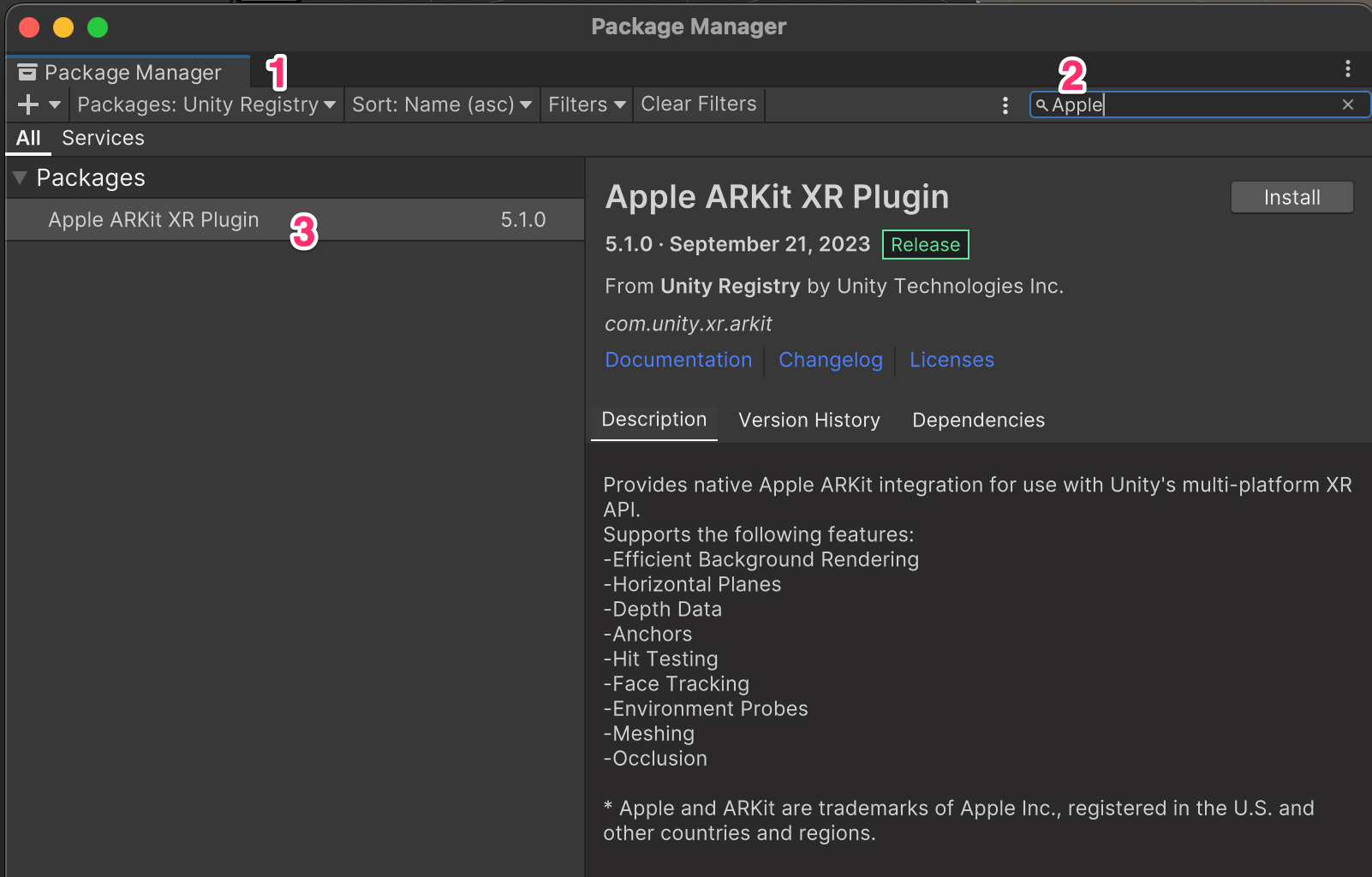
Task: Open the Sort: Name (asc) dropdown
Action: tap(441, 104)
